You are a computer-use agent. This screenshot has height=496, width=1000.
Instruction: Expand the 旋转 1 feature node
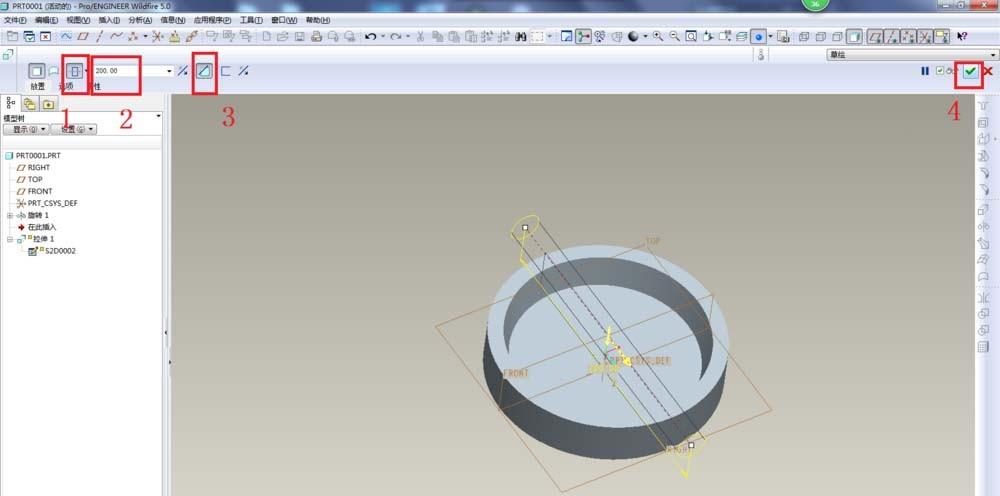10,215
